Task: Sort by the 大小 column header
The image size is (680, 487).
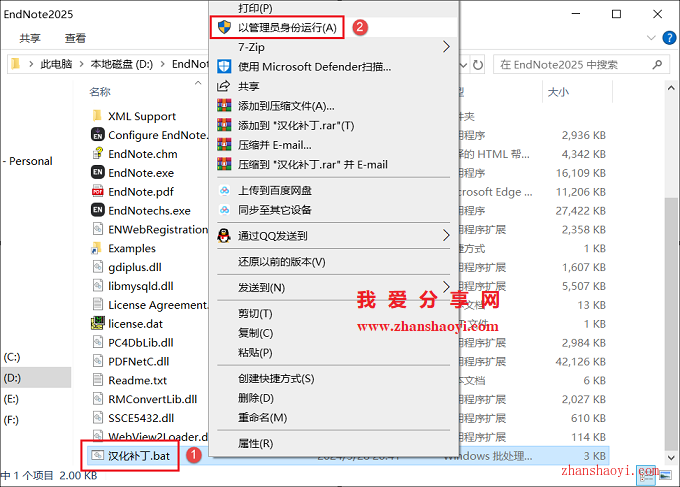Action: [x=558, y=92]
